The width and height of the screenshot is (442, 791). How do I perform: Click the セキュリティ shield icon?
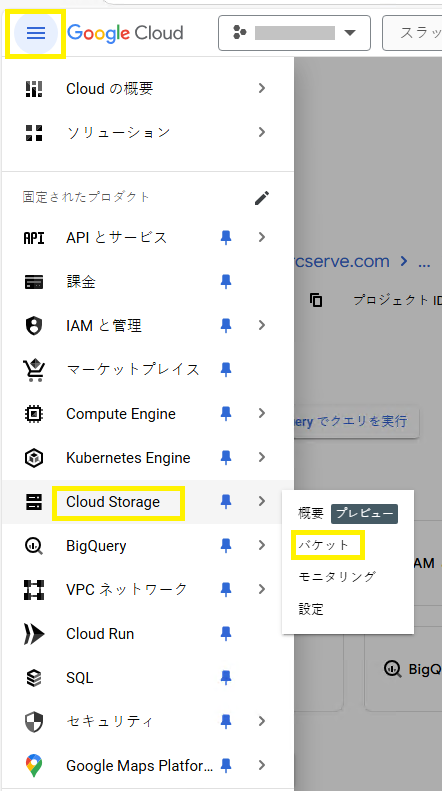pos(34,722)
